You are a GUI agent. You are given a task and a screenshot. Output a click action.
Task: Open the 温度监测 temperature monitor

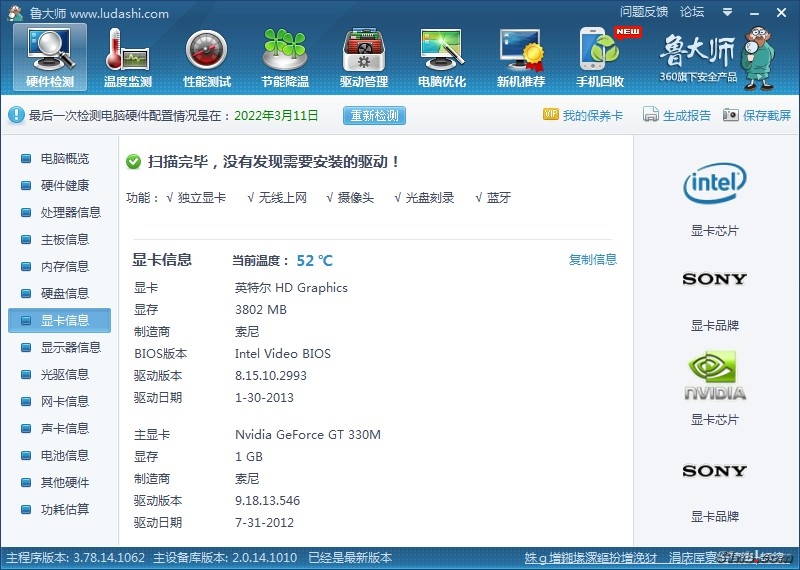pyautogui.click(x=127, y=57)
